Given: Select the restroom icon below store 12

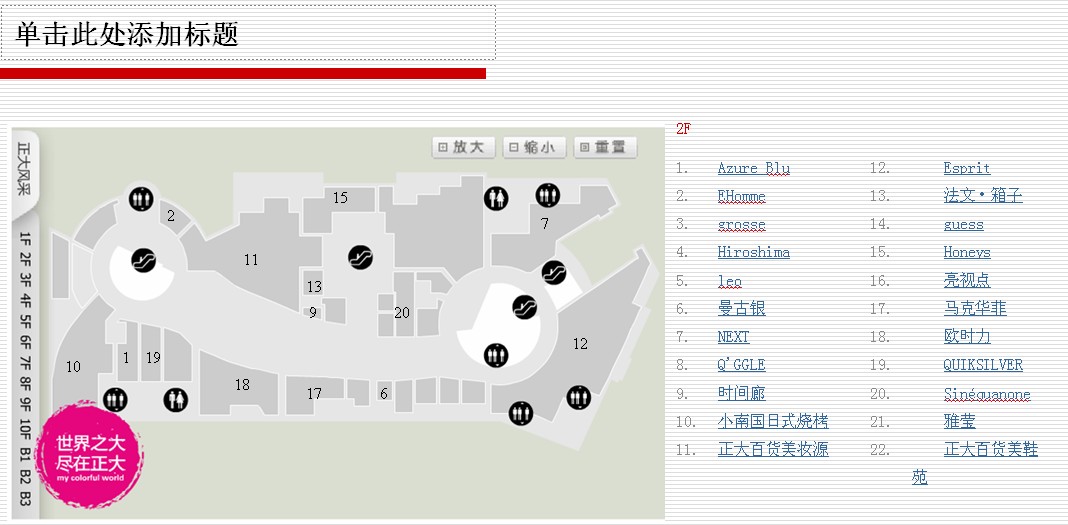Looking at the screenshot, I should tap(578, 397).
